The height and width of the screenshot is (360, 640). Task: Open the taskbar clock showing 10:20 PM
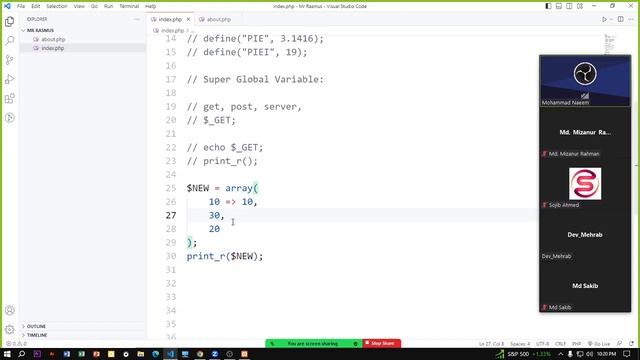(x=606, y=354)
